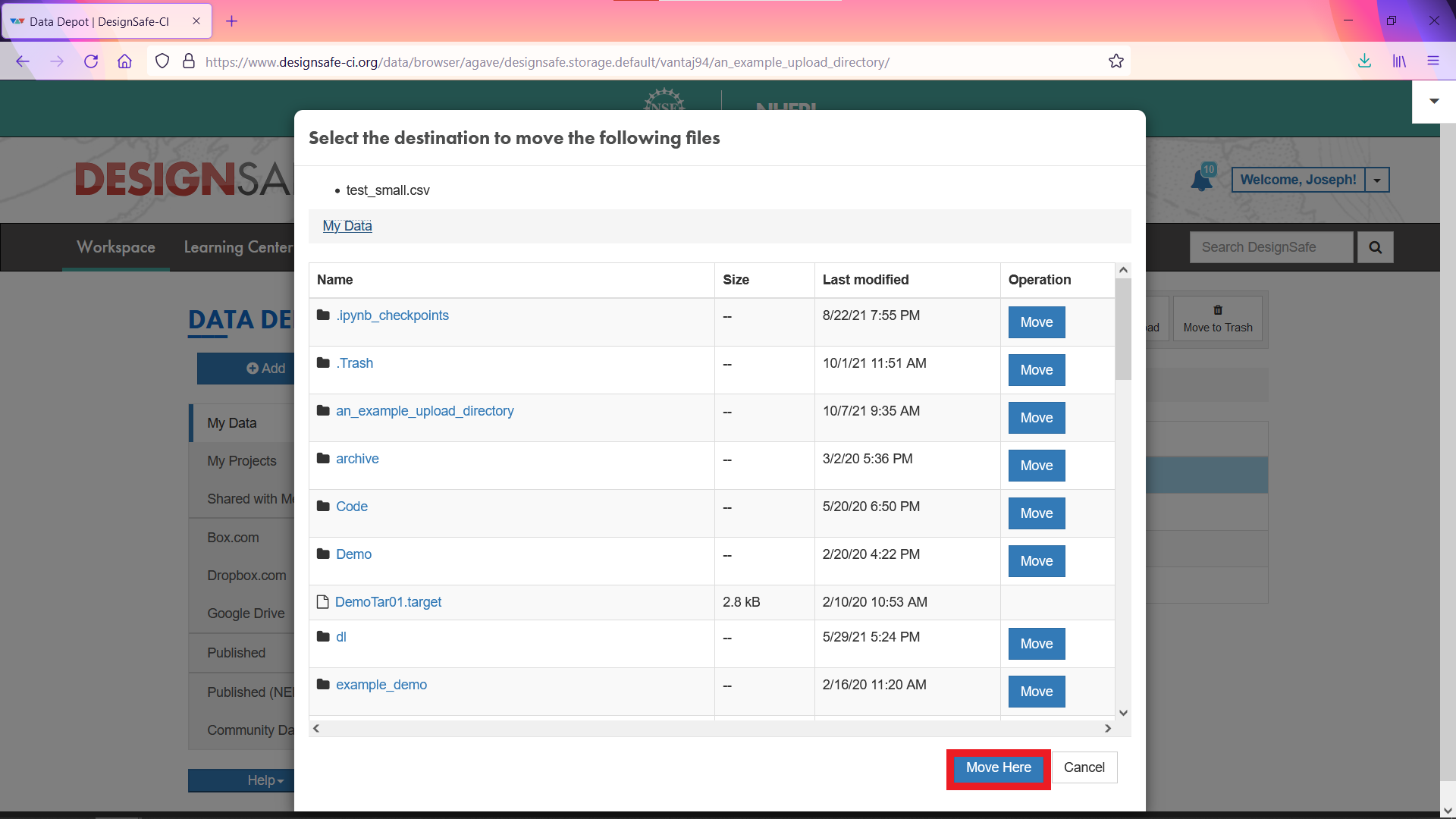Click the Search DesignSafe input field
Image resolution: width=1456 pixels, height=819 pixels.
pos(1271,247)
